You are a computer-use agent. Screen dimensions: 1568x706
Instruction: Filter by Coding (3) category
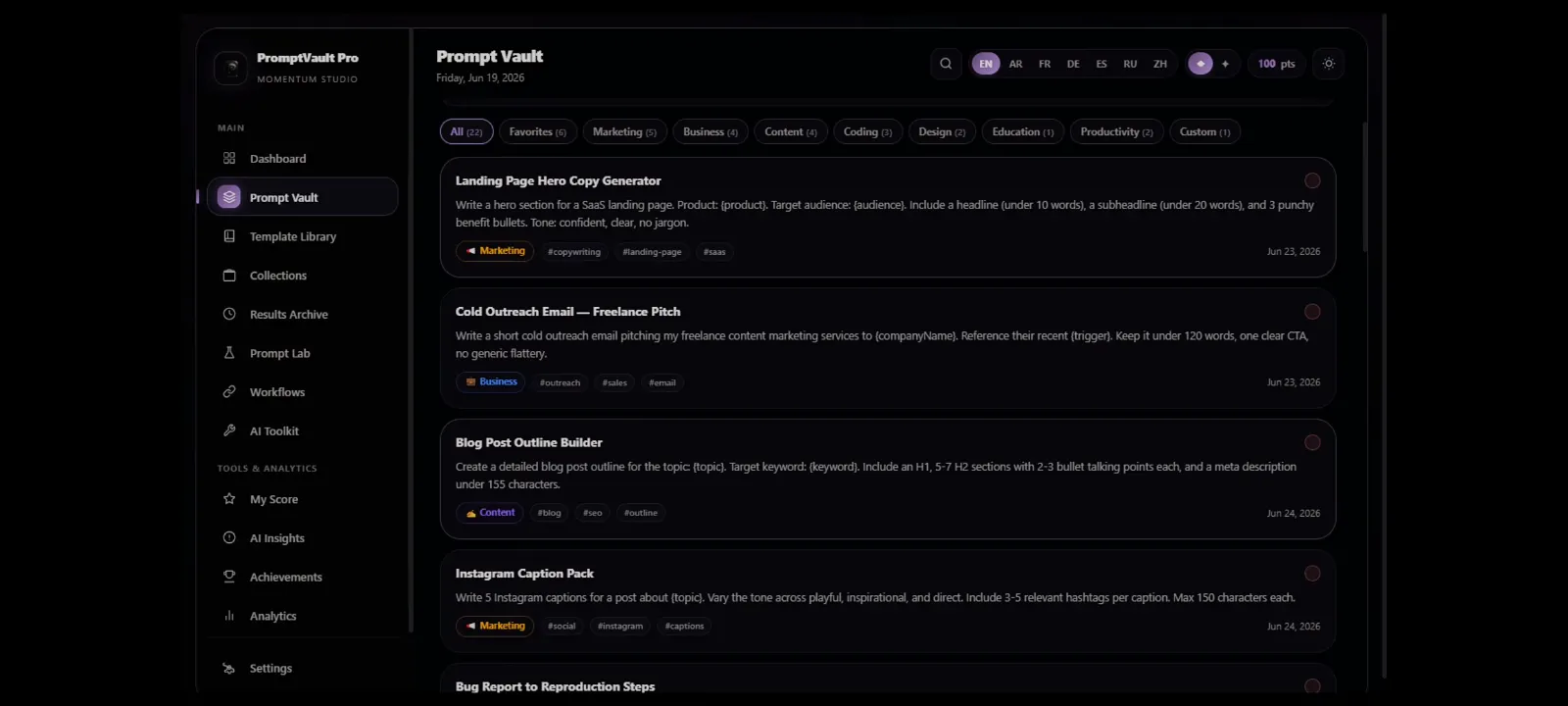click(867, 131)
